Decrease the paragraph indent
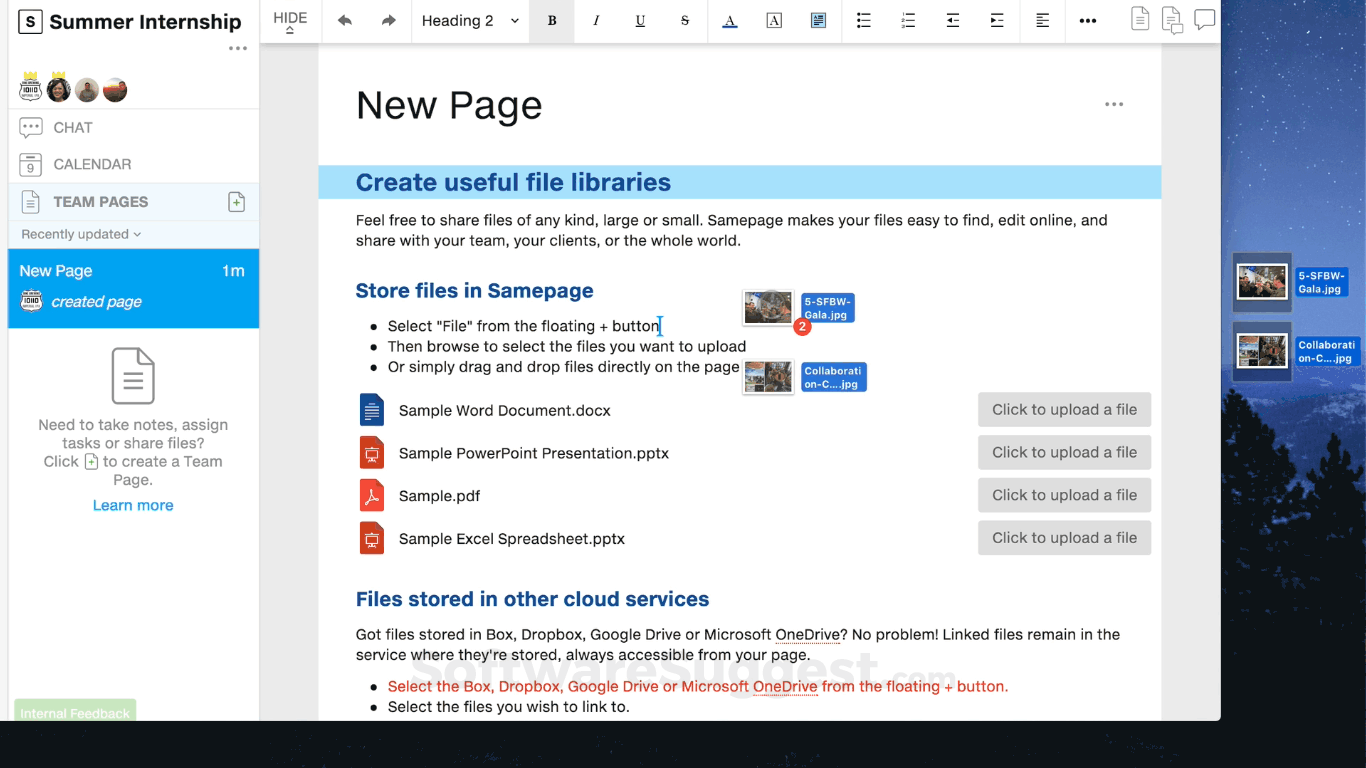 [x=952, y=20]
